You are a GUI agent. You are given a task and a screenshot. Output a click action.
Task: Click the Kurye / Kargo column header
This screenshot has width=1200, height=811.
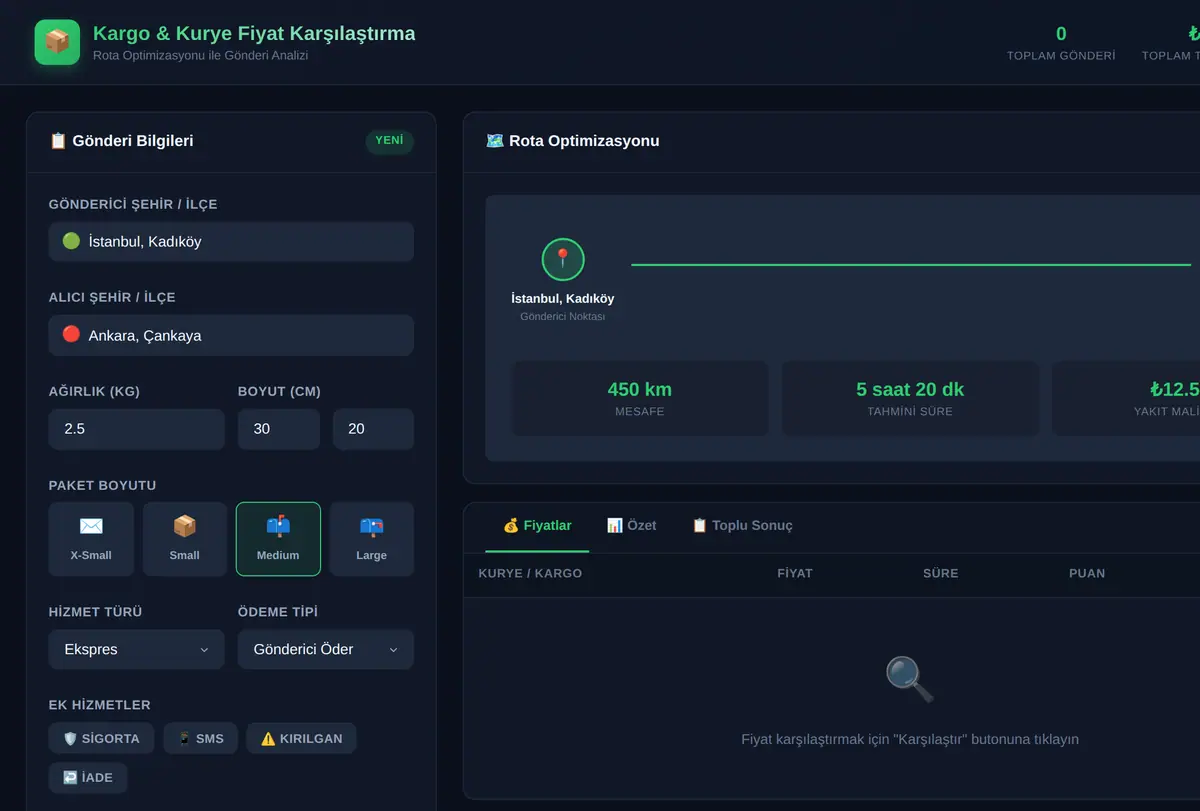tap(530, 574)
